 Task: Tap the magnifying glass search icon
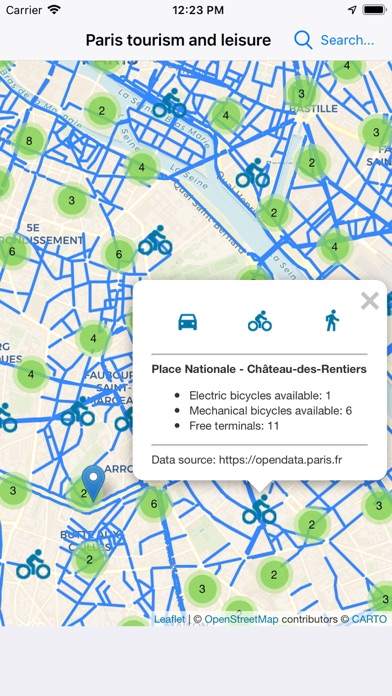303,40
